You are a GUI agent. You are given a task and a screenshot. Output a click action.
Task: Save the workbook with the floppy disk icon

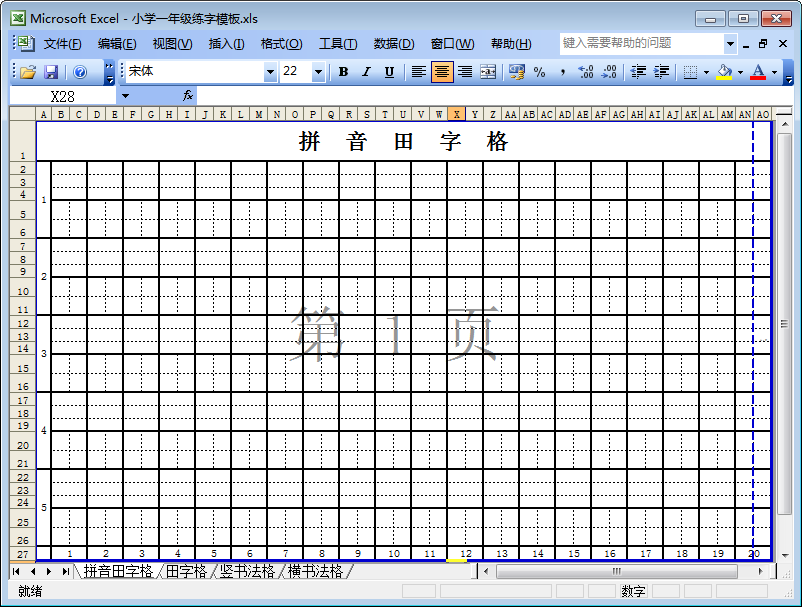[x=51, y=72]
